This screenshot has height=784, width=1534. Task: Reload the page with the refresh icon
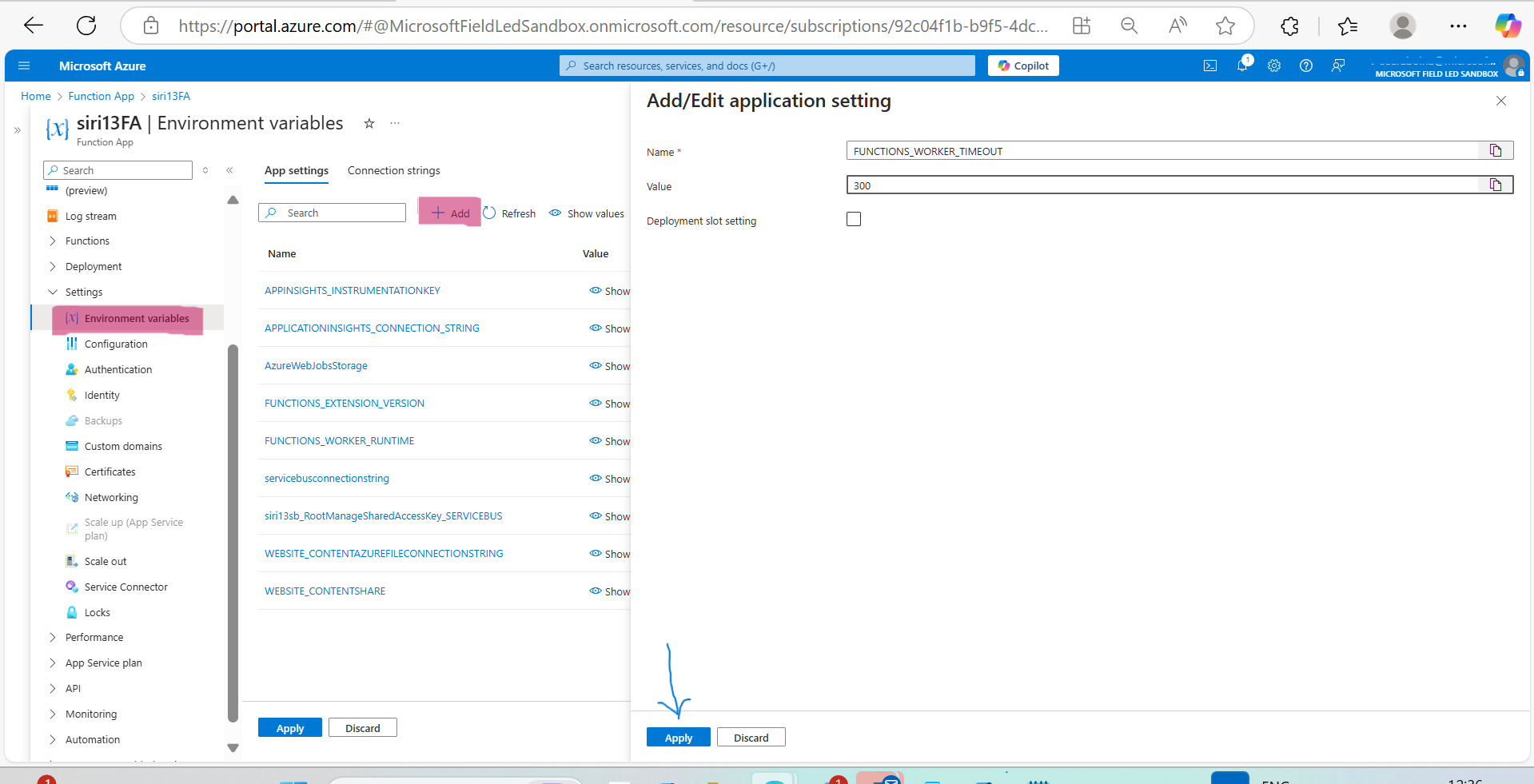pyautogui.click(x=86, y=26)
